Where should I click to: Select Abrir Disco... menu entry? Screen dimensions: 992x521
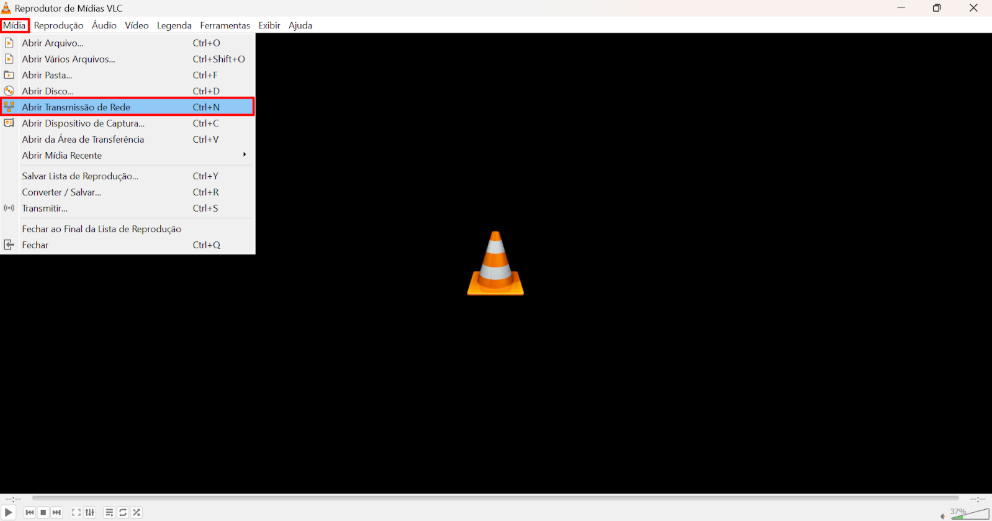point(128,91)
